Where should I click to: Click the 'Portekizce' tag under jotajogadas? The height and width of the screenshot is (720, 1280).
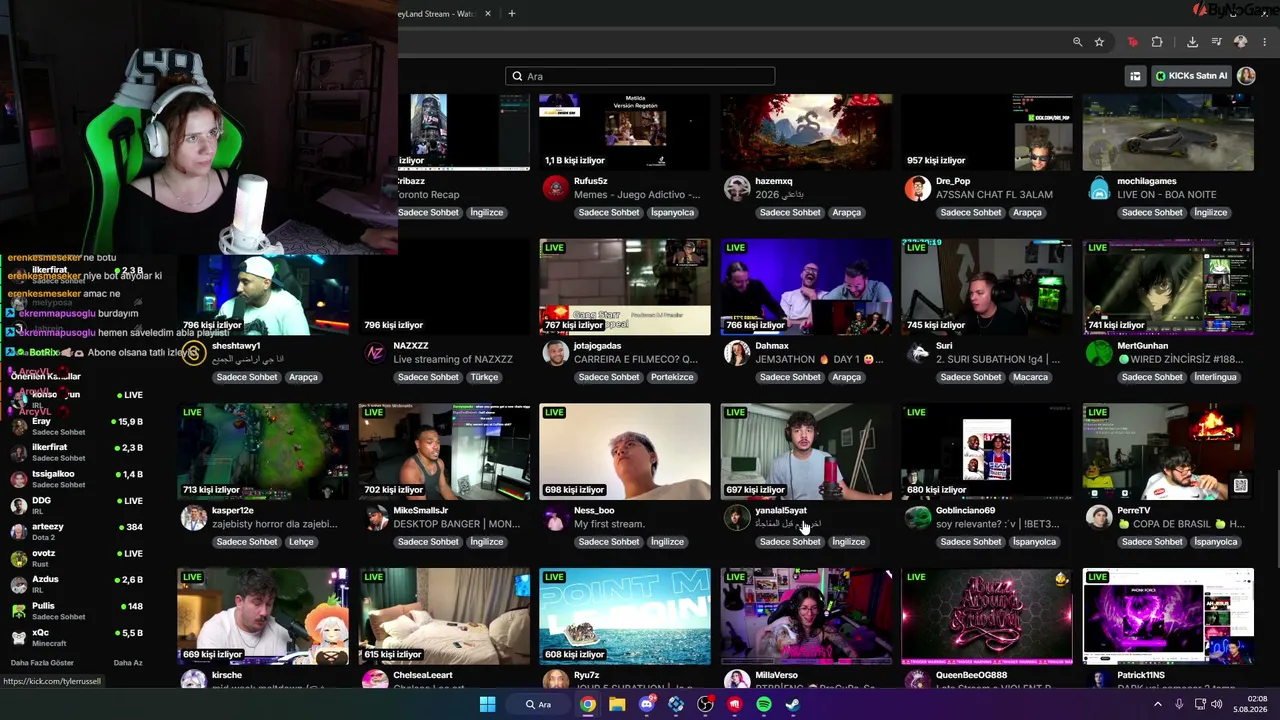tap(672, 377)
